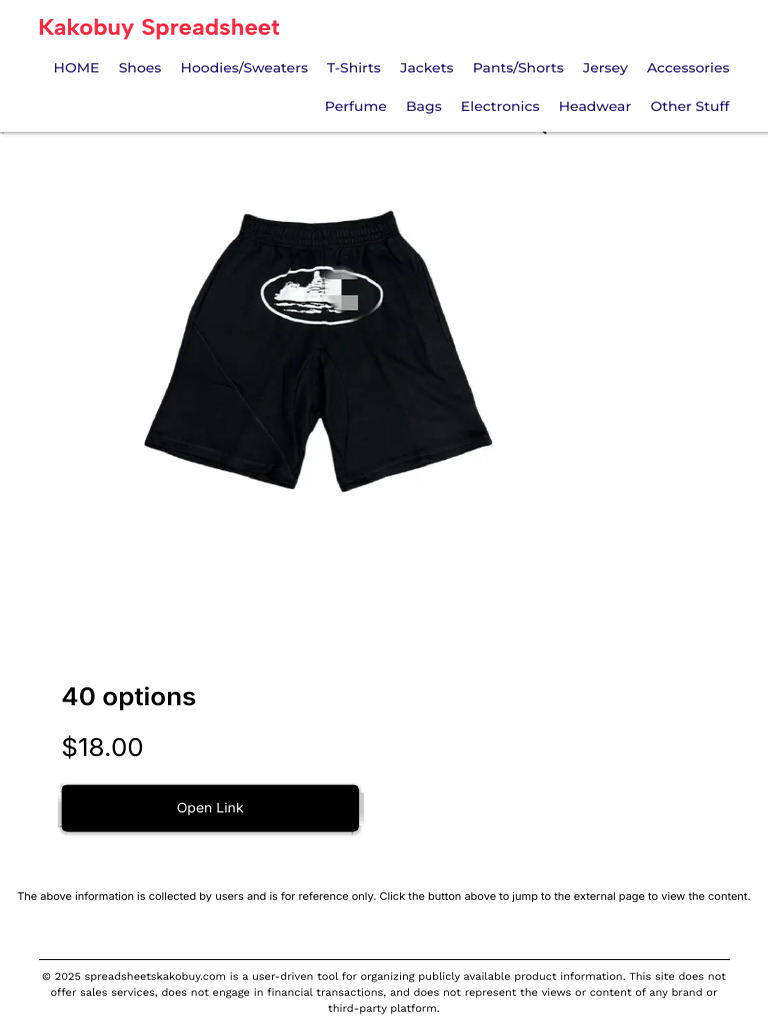
Task: Click the $18.00 price text
Action: [x=103, y=747]
